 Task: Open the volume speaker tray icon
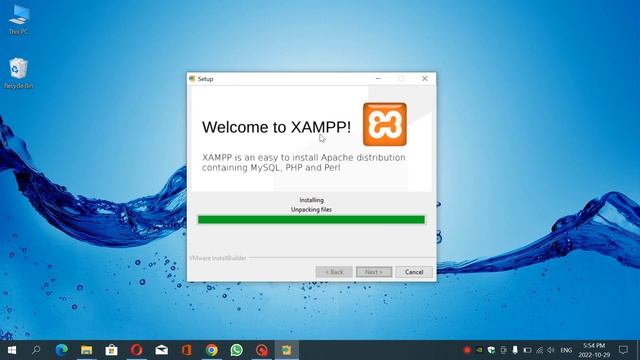(551, 350)
